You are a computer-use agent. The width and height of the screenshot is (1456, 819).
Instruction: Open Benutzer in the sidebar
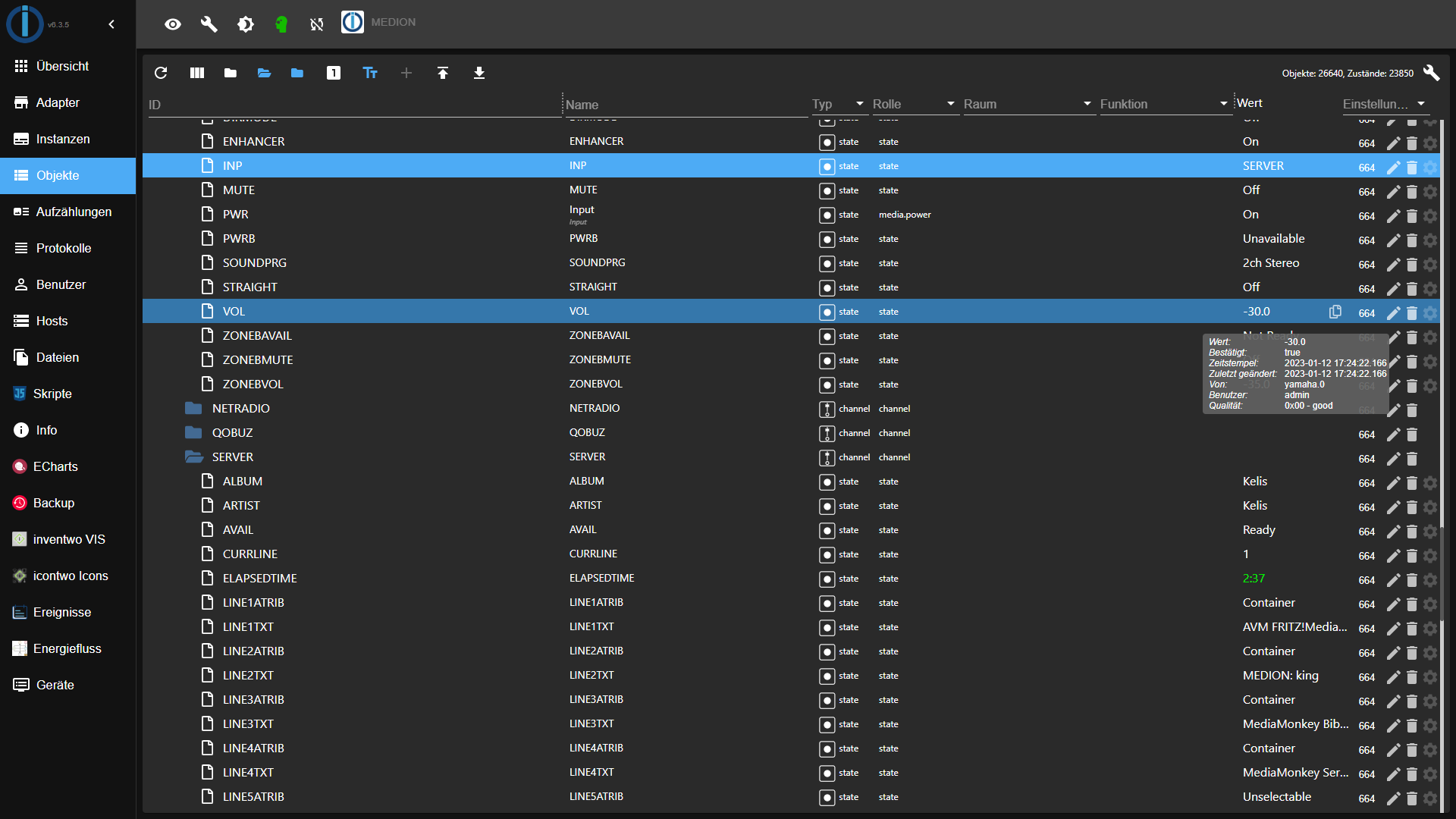click(x=67, y=284)
